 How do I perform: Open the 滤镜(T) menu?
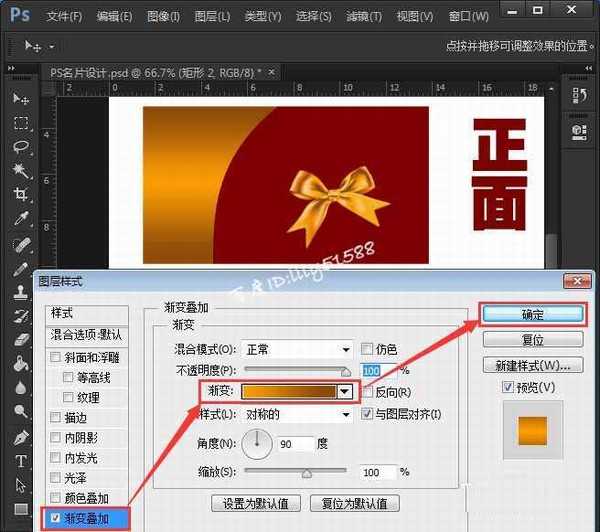tap(364, 17)
